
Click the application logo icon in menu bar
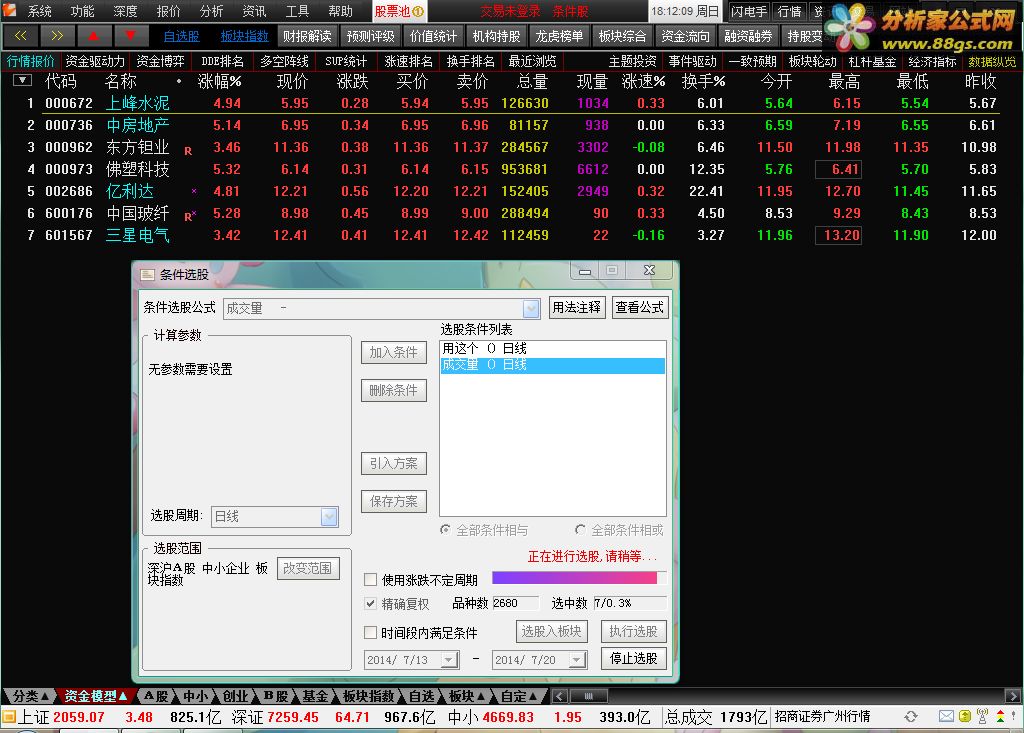tap(9, 10)
